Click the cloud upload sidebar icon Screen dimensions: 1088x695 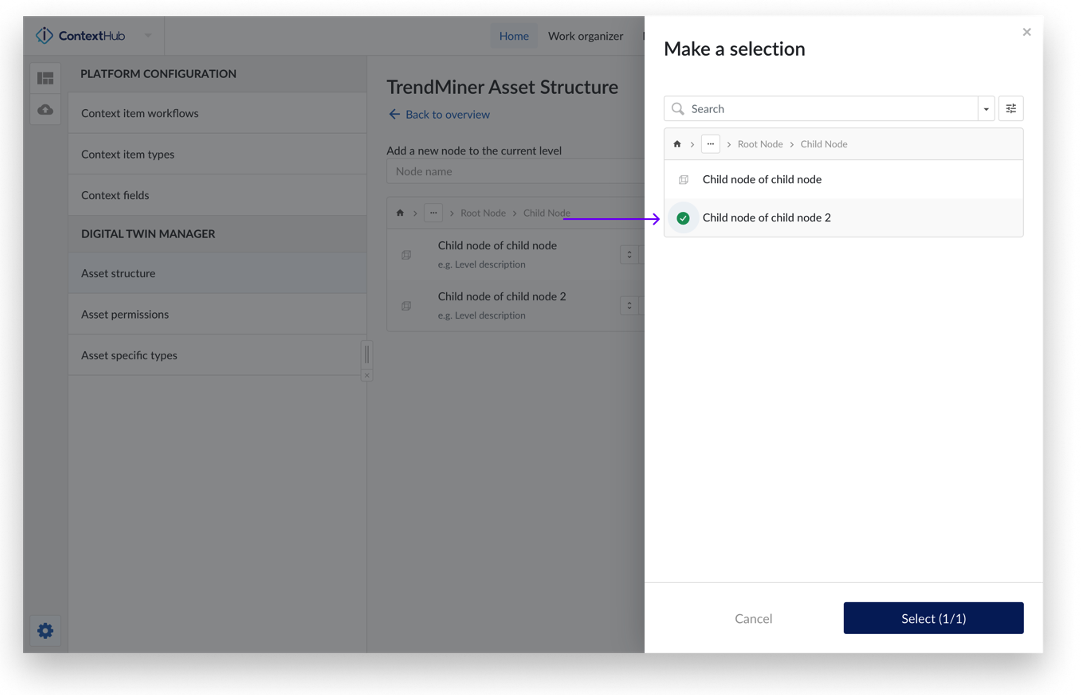pyautogui.click(x=45, y=110)
